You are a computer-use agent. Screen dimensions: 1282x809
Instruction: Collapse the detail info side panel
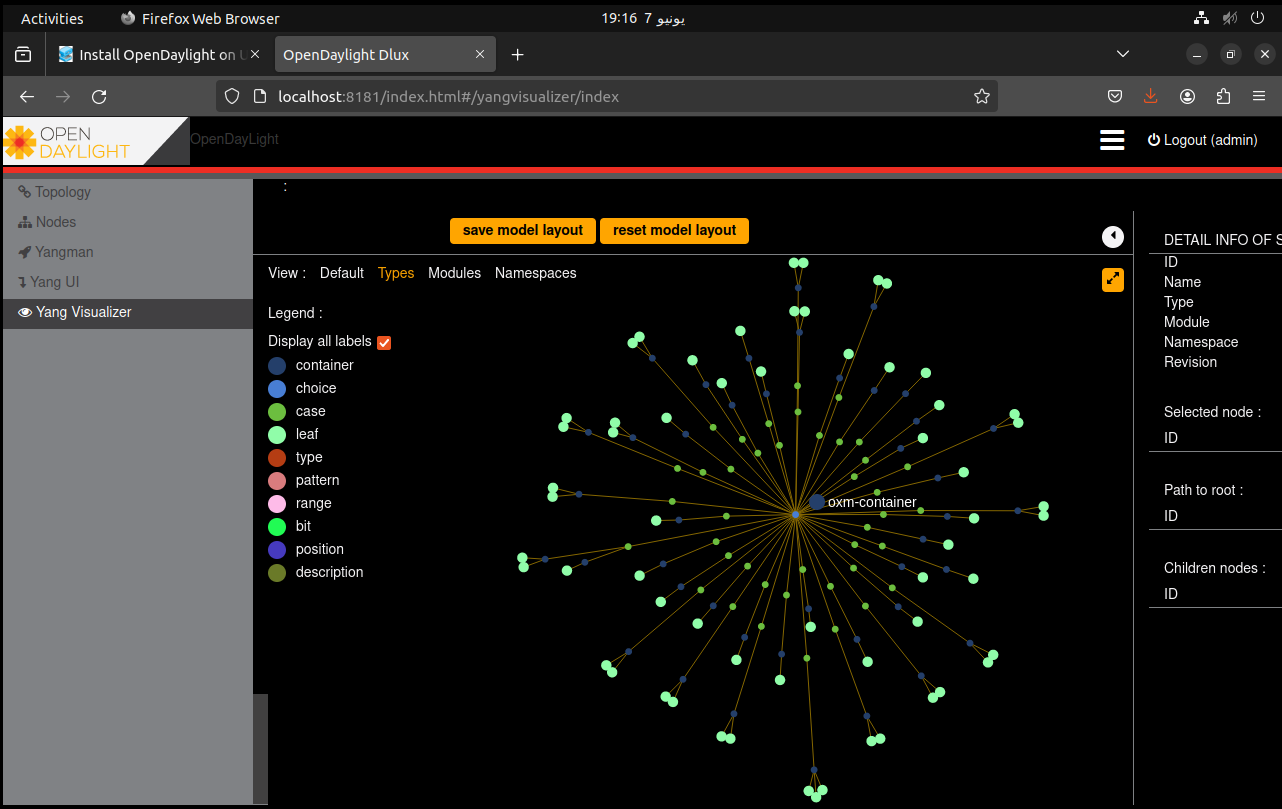click(x=1113, y=237)
